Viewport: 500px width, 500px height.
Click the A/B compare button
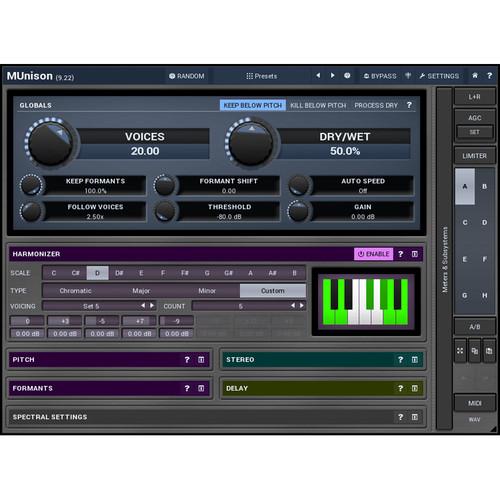(474, 327)
